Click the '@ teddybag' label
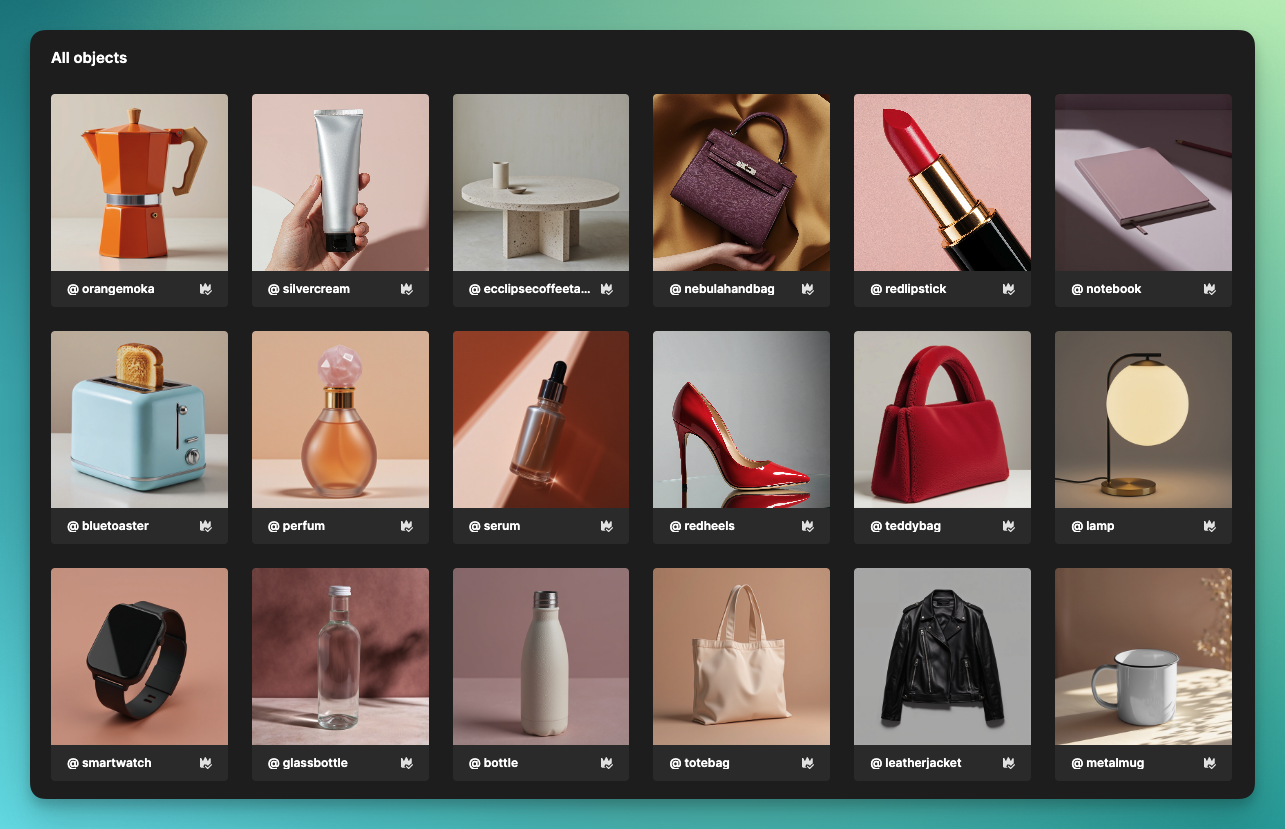 click(905, 526)
